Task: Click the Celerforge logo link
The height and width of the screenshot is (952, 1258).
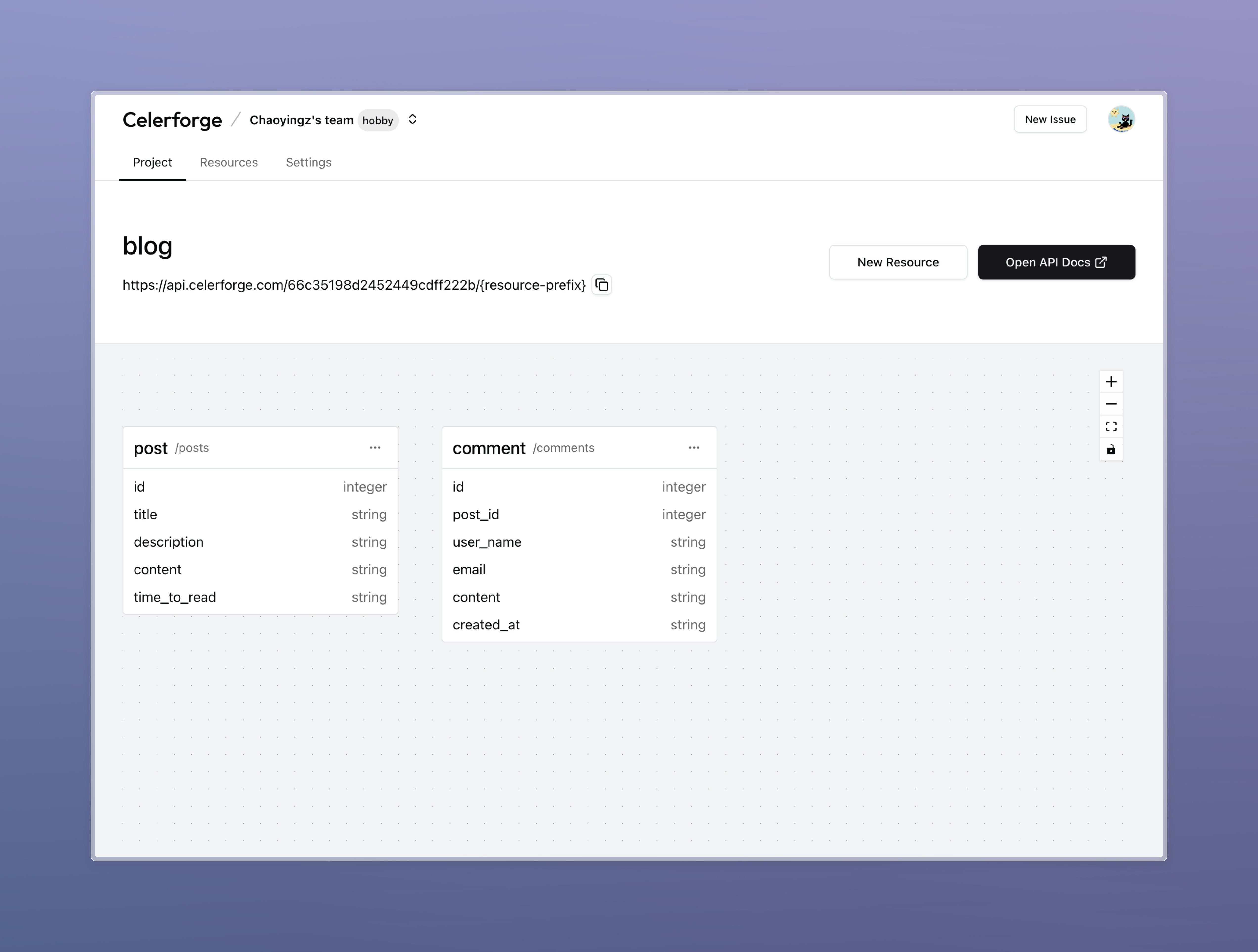Action: click(172, 120)
